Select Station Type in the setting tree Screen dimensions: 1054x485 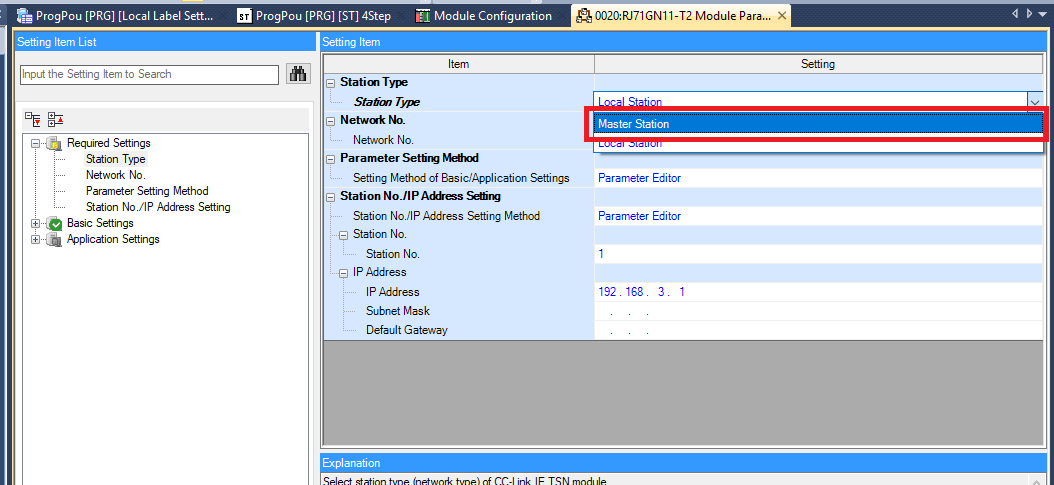116,159
